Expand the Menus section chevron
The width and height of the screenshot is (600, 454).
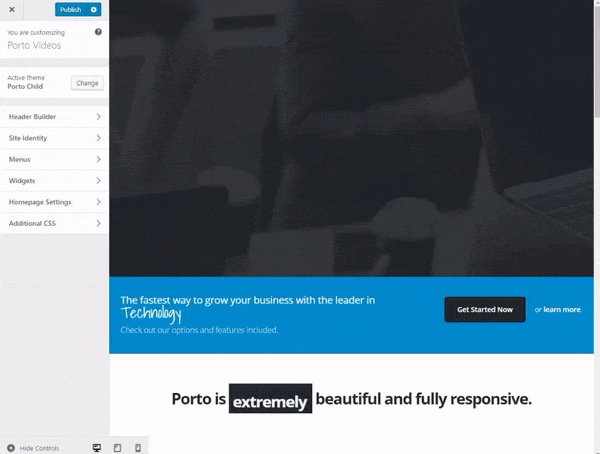coord(98,159)
